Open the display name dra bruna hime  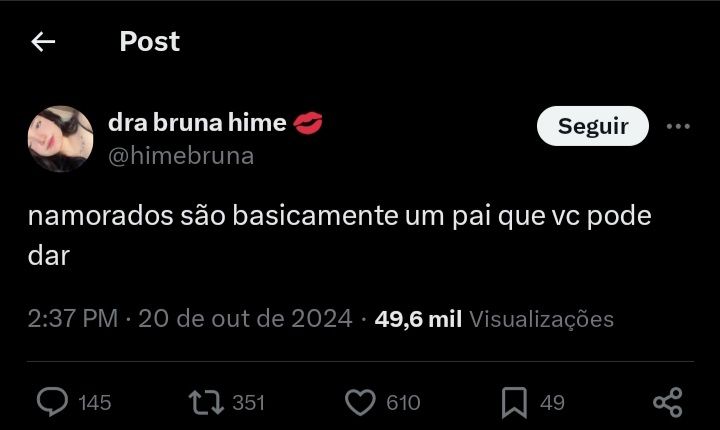pos(197,123)
